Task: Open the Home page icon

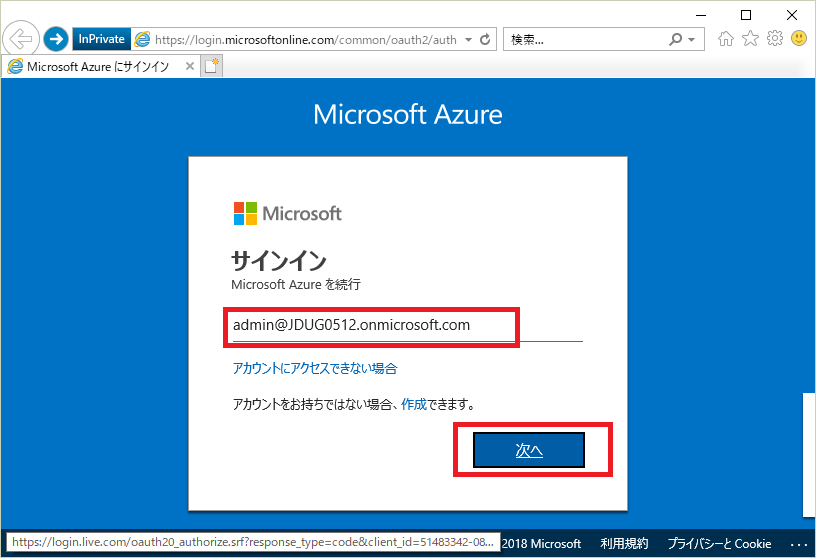Action: tap(725, 39)
